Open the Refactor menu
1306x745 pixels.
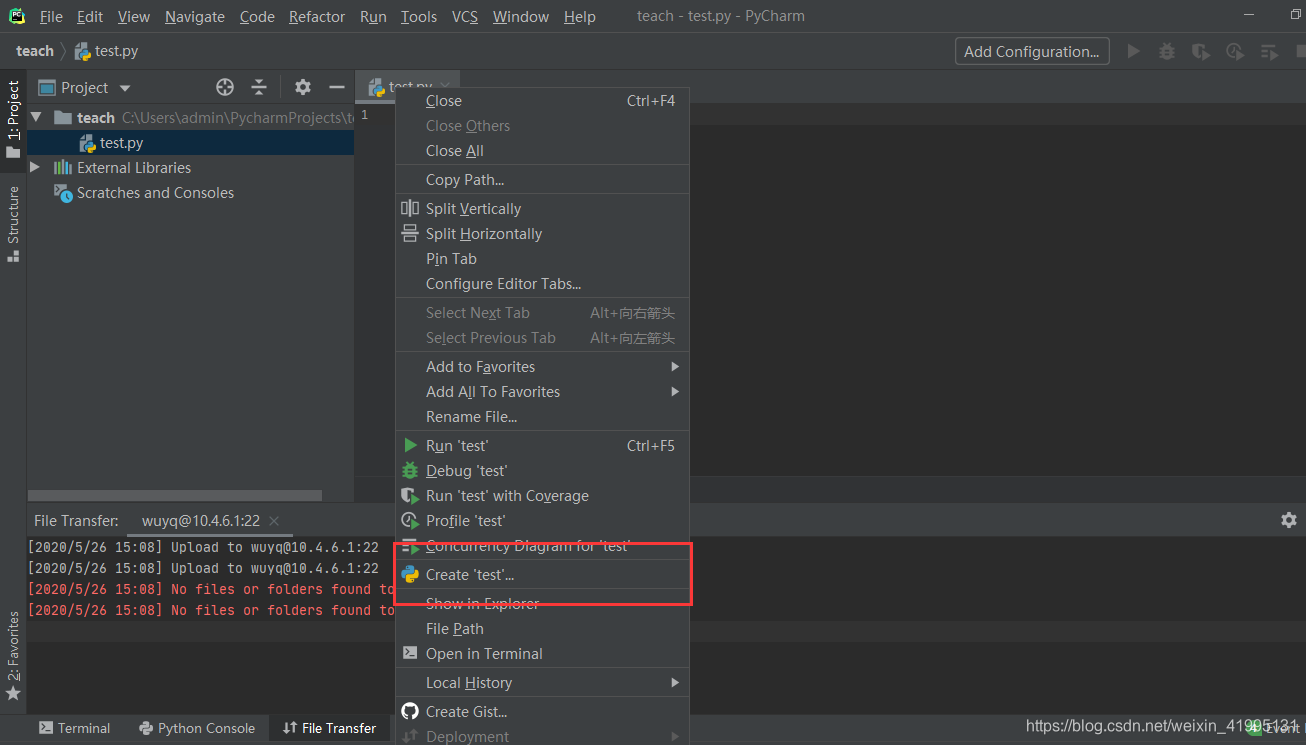point(317,16)
